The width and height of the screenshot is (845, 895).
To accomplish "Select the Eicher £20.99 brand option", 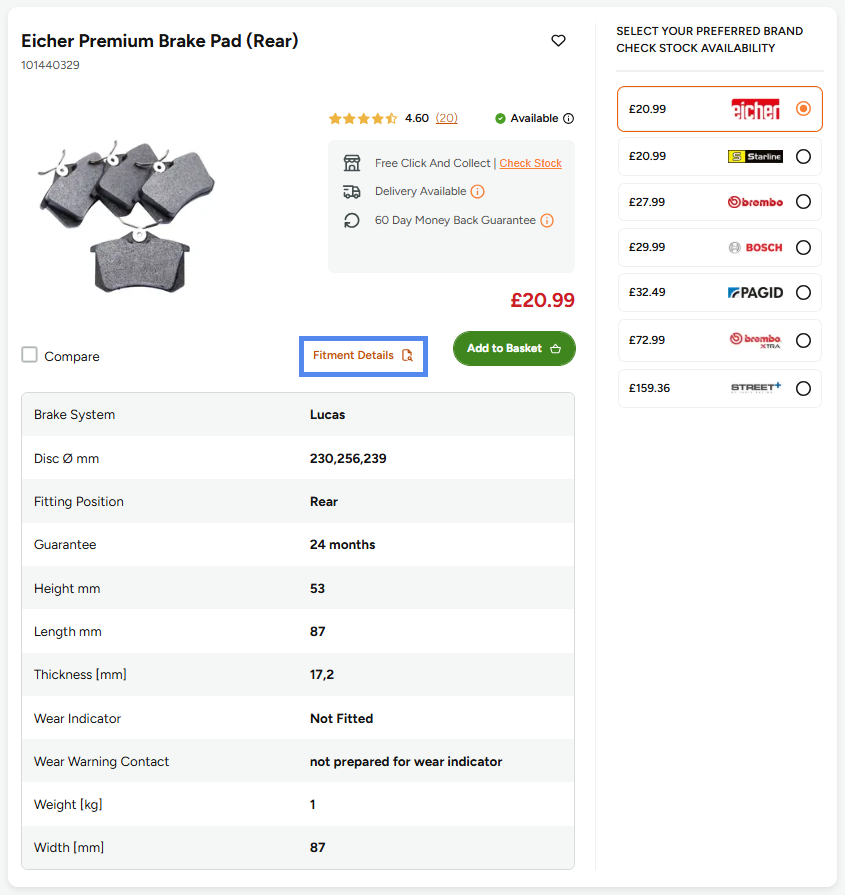I will (719, 109).
